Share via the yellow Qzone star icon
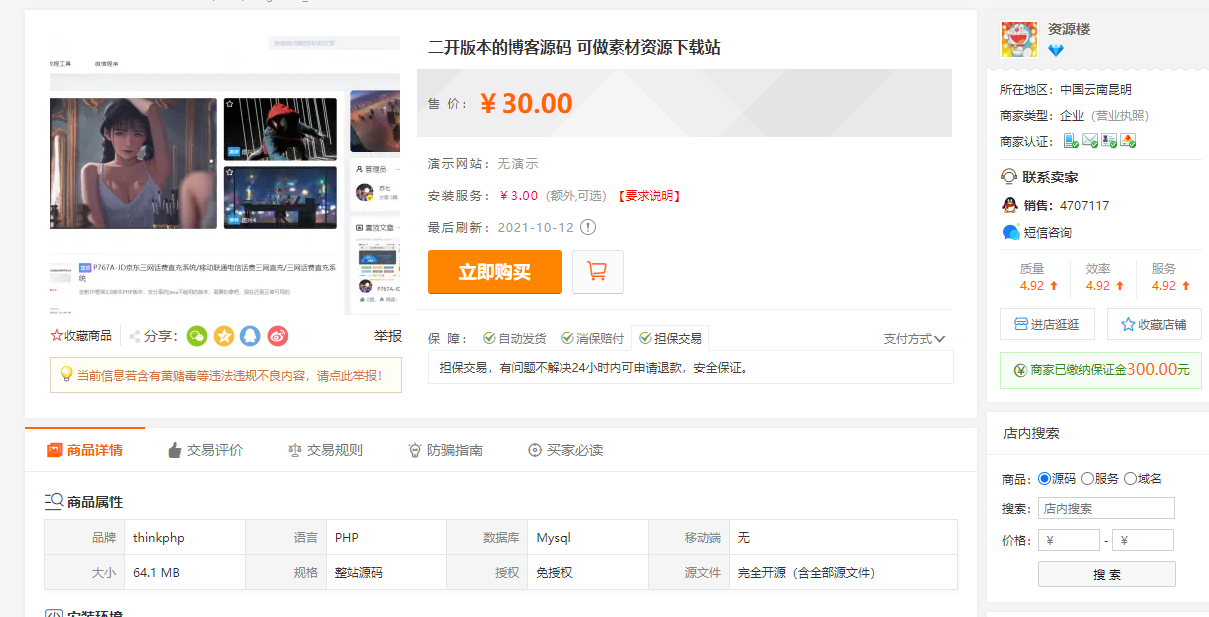 click(224, 336)
